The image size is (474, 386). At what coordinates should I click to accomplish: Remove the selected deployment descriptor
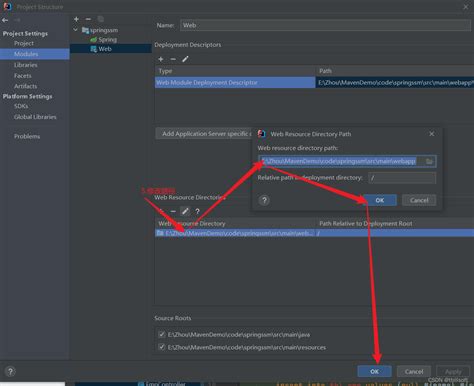point(173,59)
